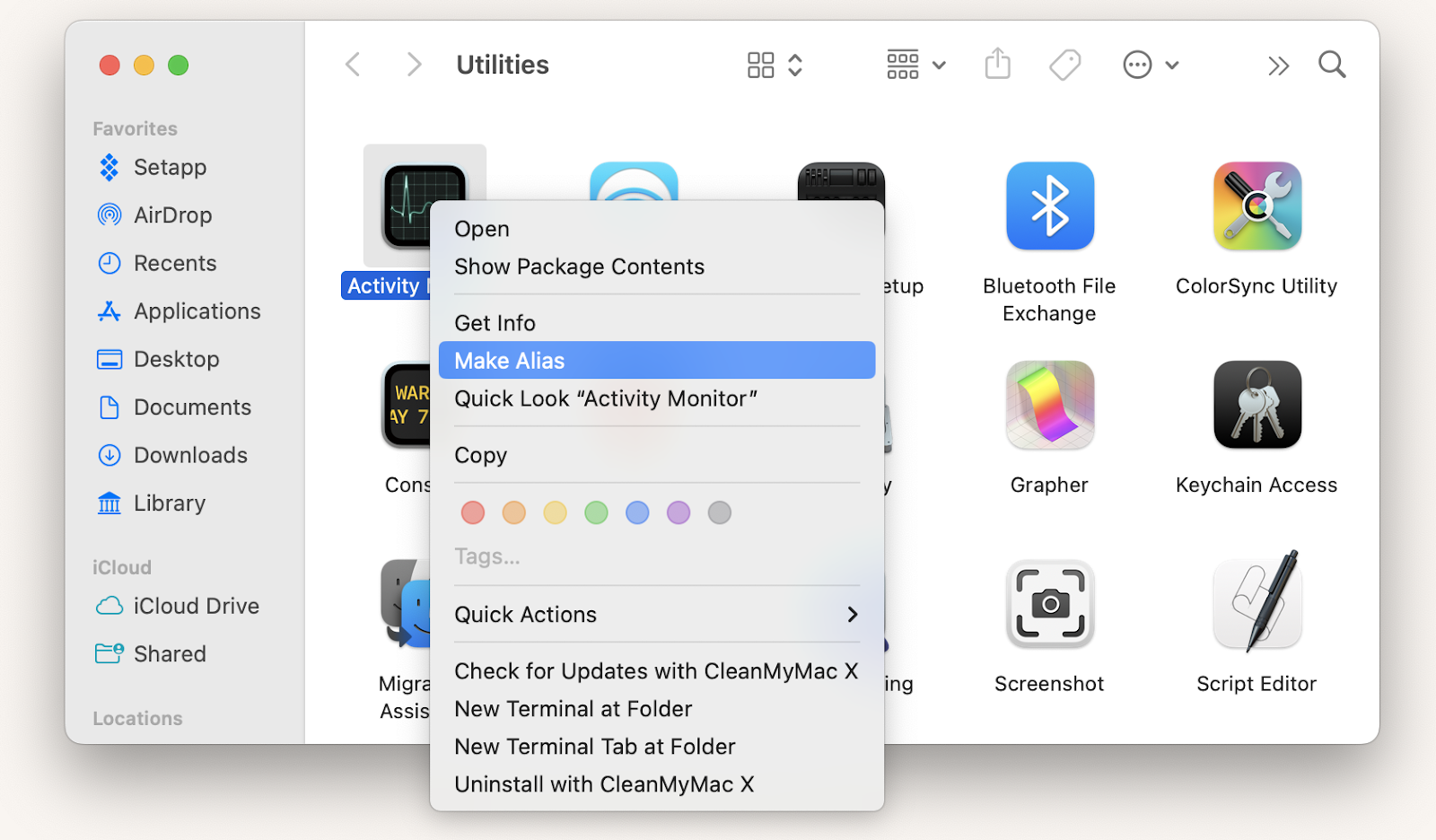This screenshot has height=840, width=1436.
Task: Select the grid view icon in toolbar
Action: pyautogui.click(x=759, y=64)
